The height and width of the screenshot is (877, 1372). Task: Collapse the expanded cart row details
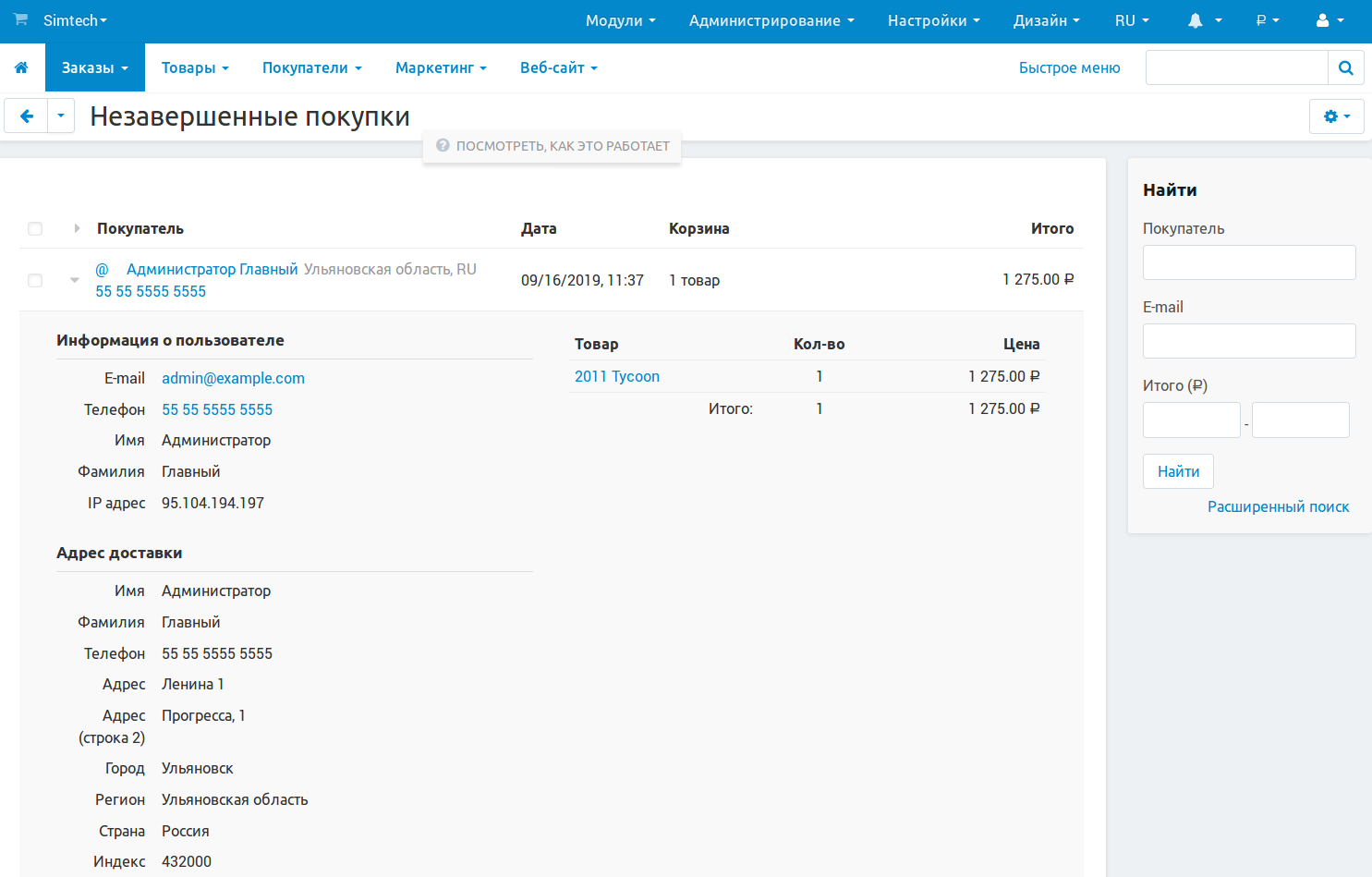point(75,280)
